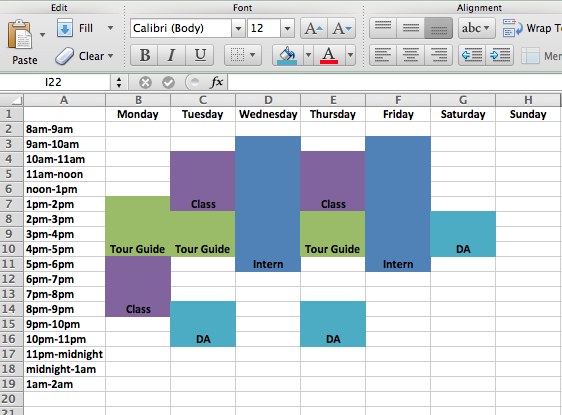Image resolution: width=562 pixels, height=415 pixels.
Task: Click the Wrap Text icon
Action: coord(513,28)
